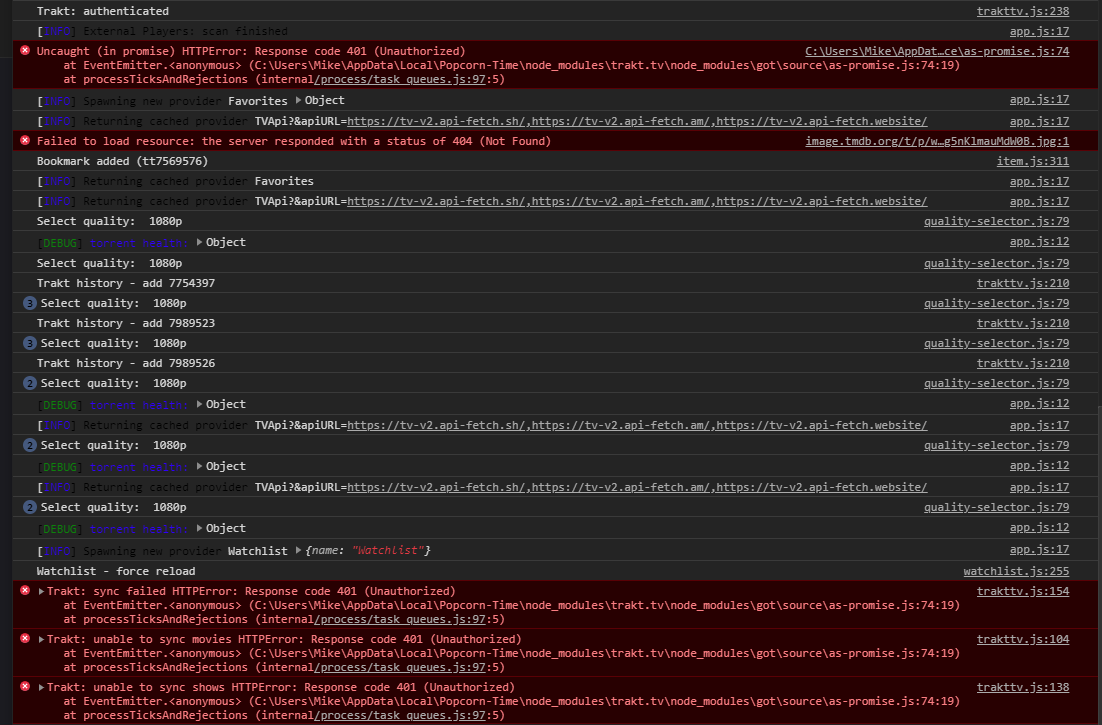Open task_queues.js:97 link in sync failed error
The width and height of the screenshot is (1102, 725).
pyautogui.click(x=399, y=620)
